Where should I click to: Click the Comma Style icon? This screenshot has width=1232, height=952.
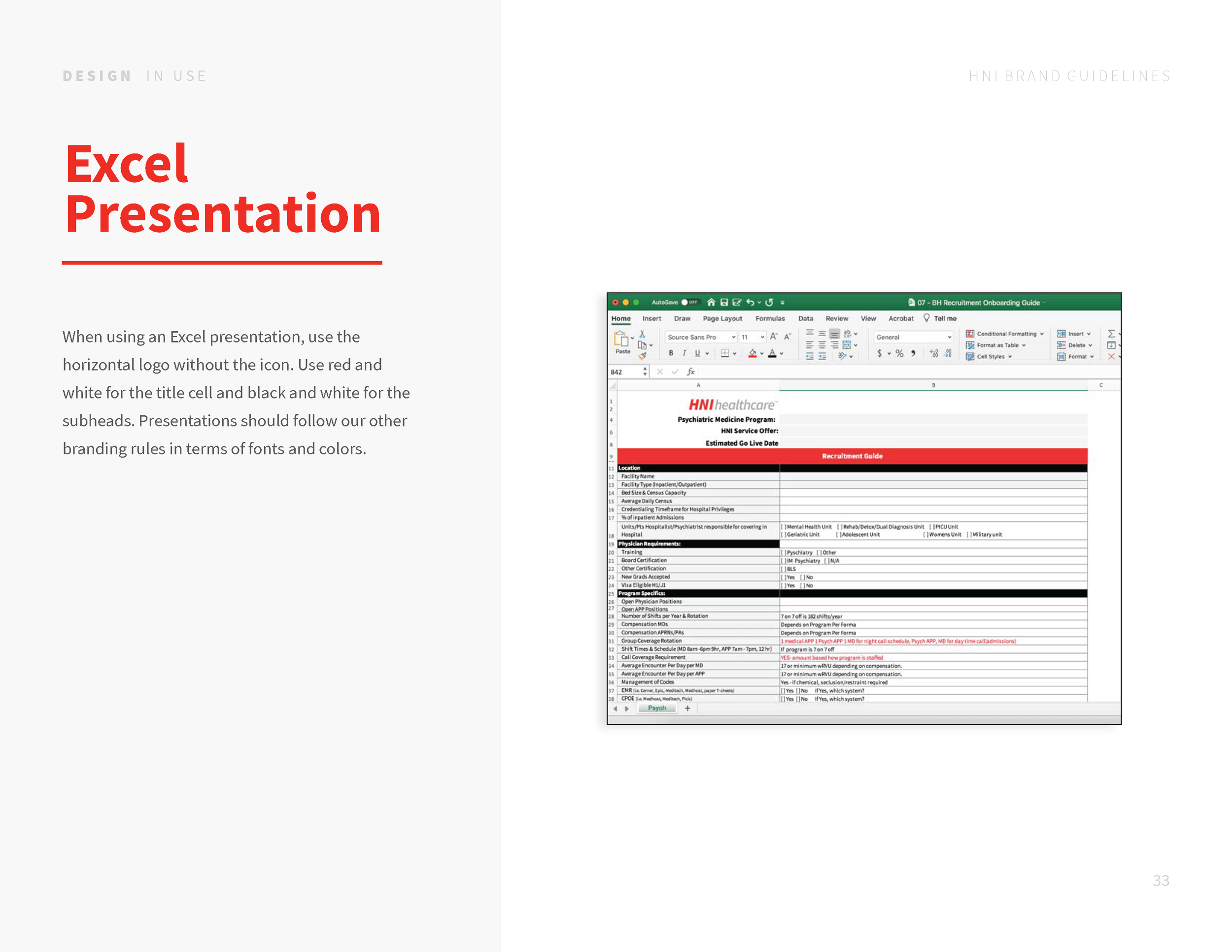913,353
